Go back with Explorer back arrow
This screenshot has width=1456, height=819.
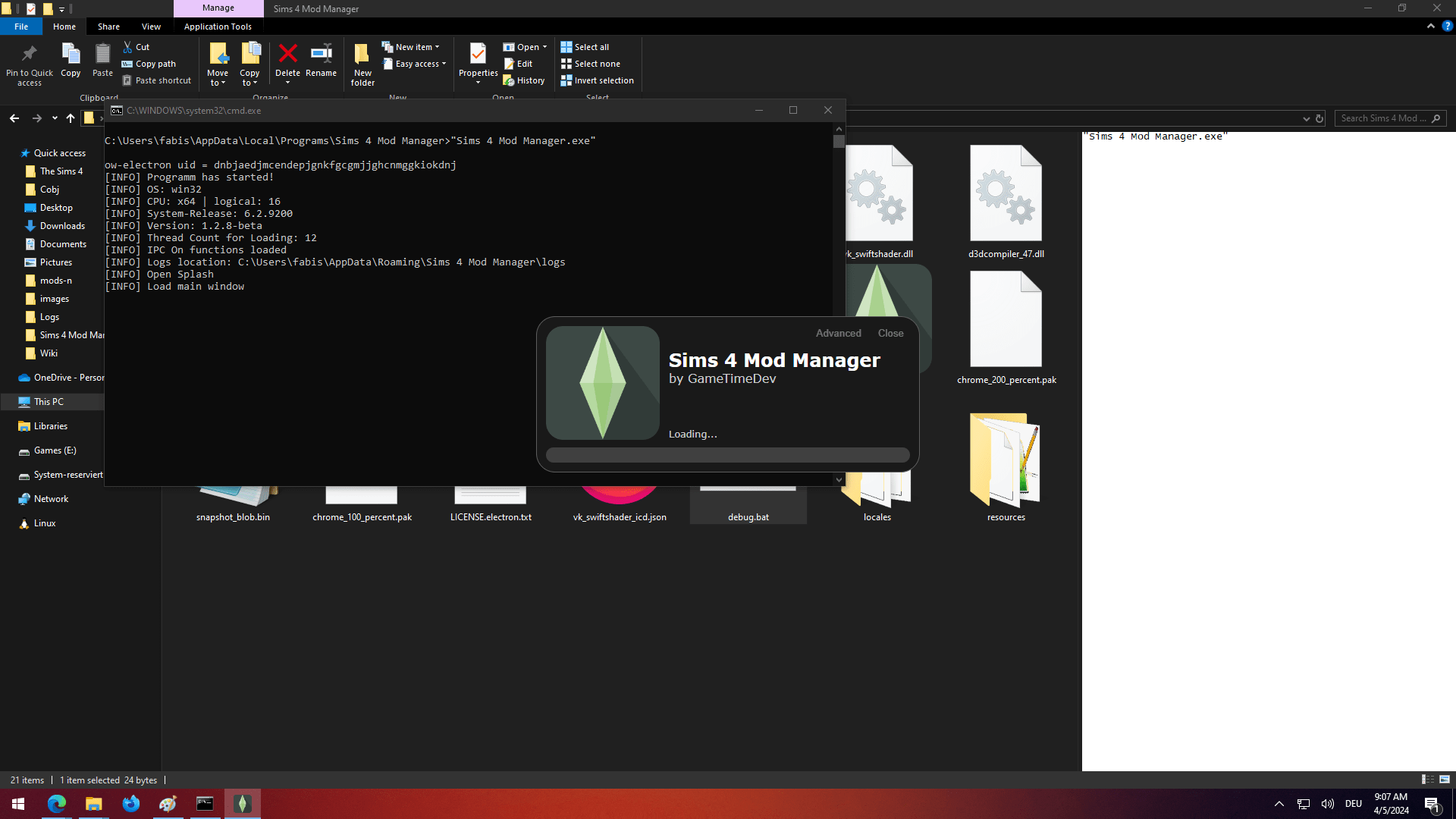tap(14, 118)
